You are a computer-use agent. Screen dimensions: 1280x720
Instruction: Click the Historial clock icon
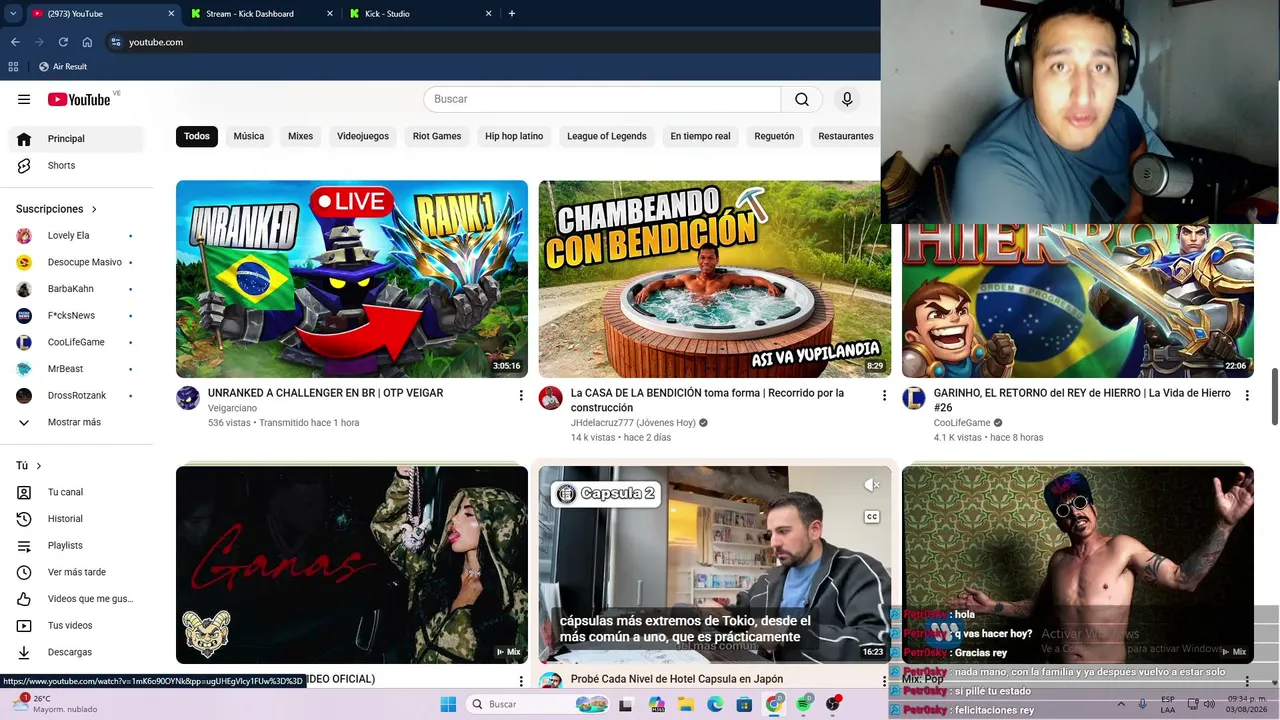(x=24, y=519)
